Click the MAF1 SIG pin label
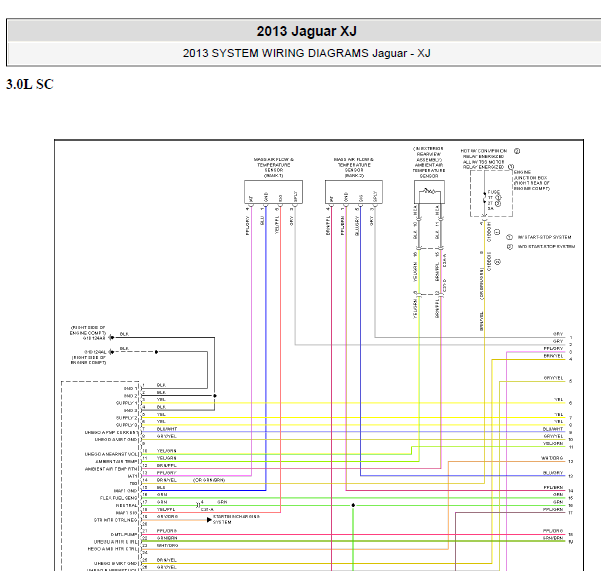 click(126, 513)
